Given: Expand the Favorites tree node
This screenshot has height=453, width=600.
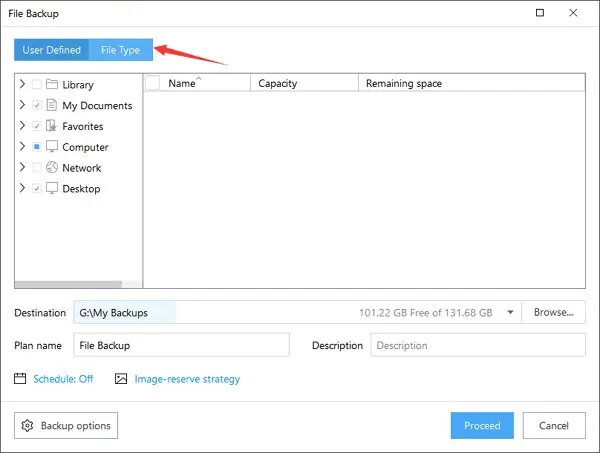Looking at the screenshot, I should (x=22, y=125).
